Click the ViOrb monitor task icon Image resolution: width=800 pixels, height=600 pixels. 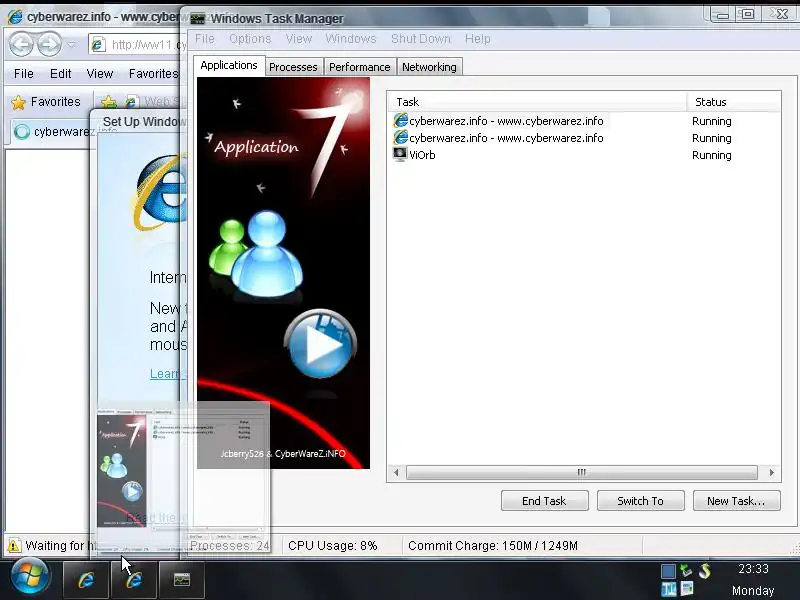400,154
